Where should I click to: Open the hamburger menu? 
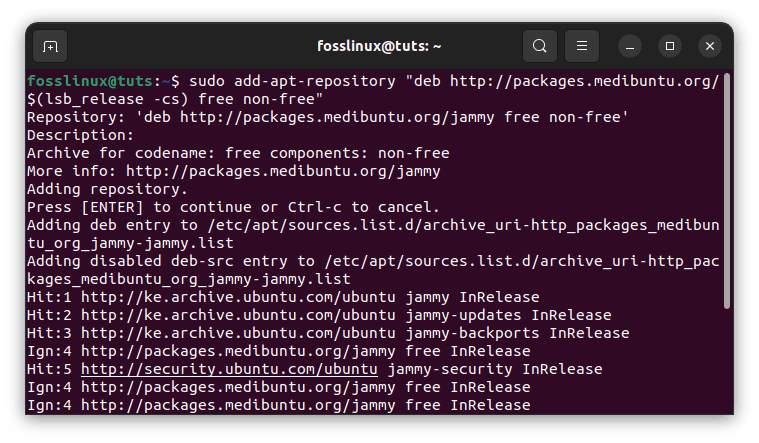click(582, 46)
